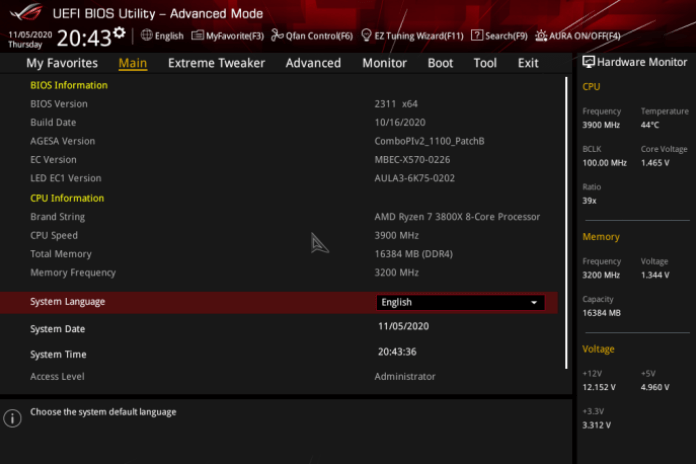The image size is (696, 464).
Task: Click memory voltage reading 1.344 V
Action: pos(655,275)
